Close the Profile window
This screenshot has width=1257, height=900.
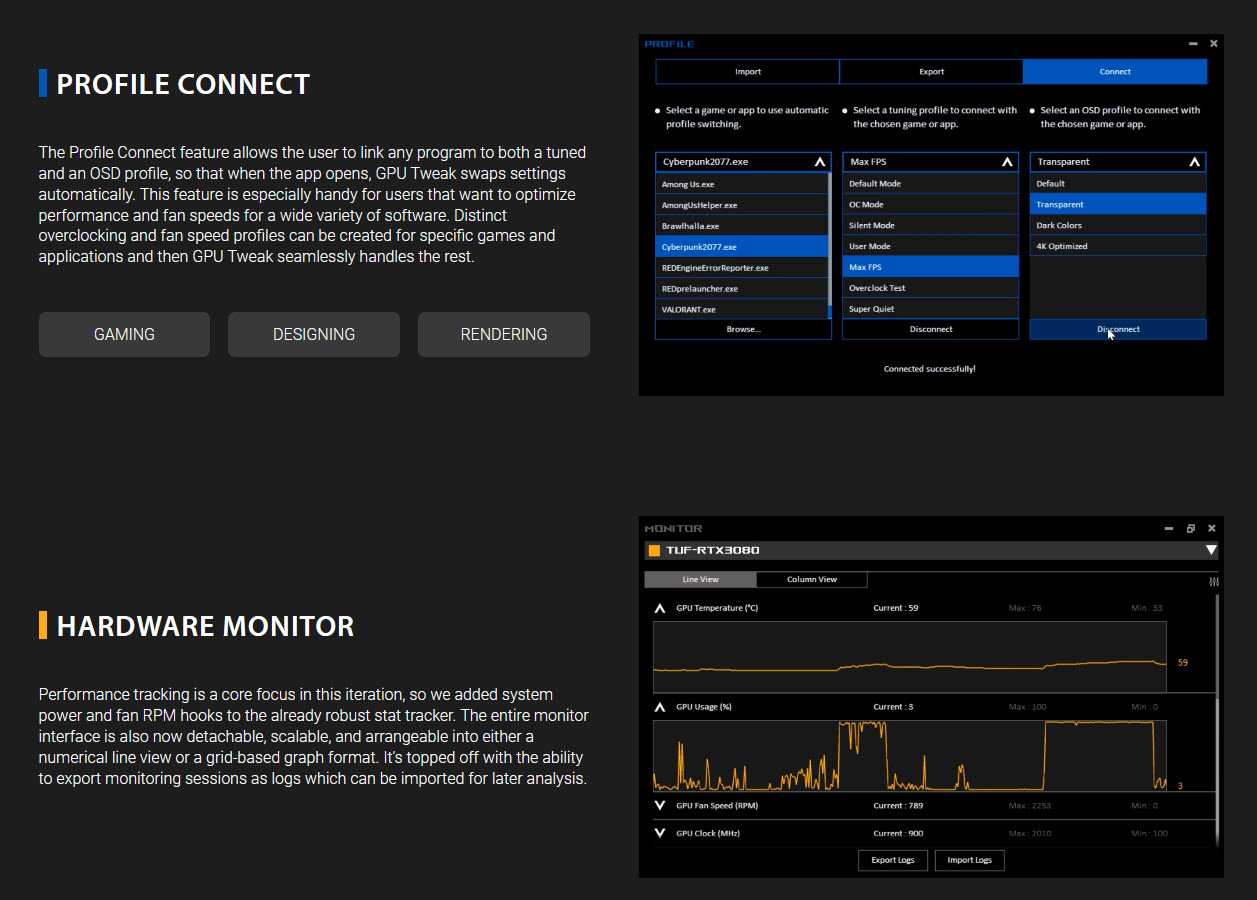coord(1214,44)
